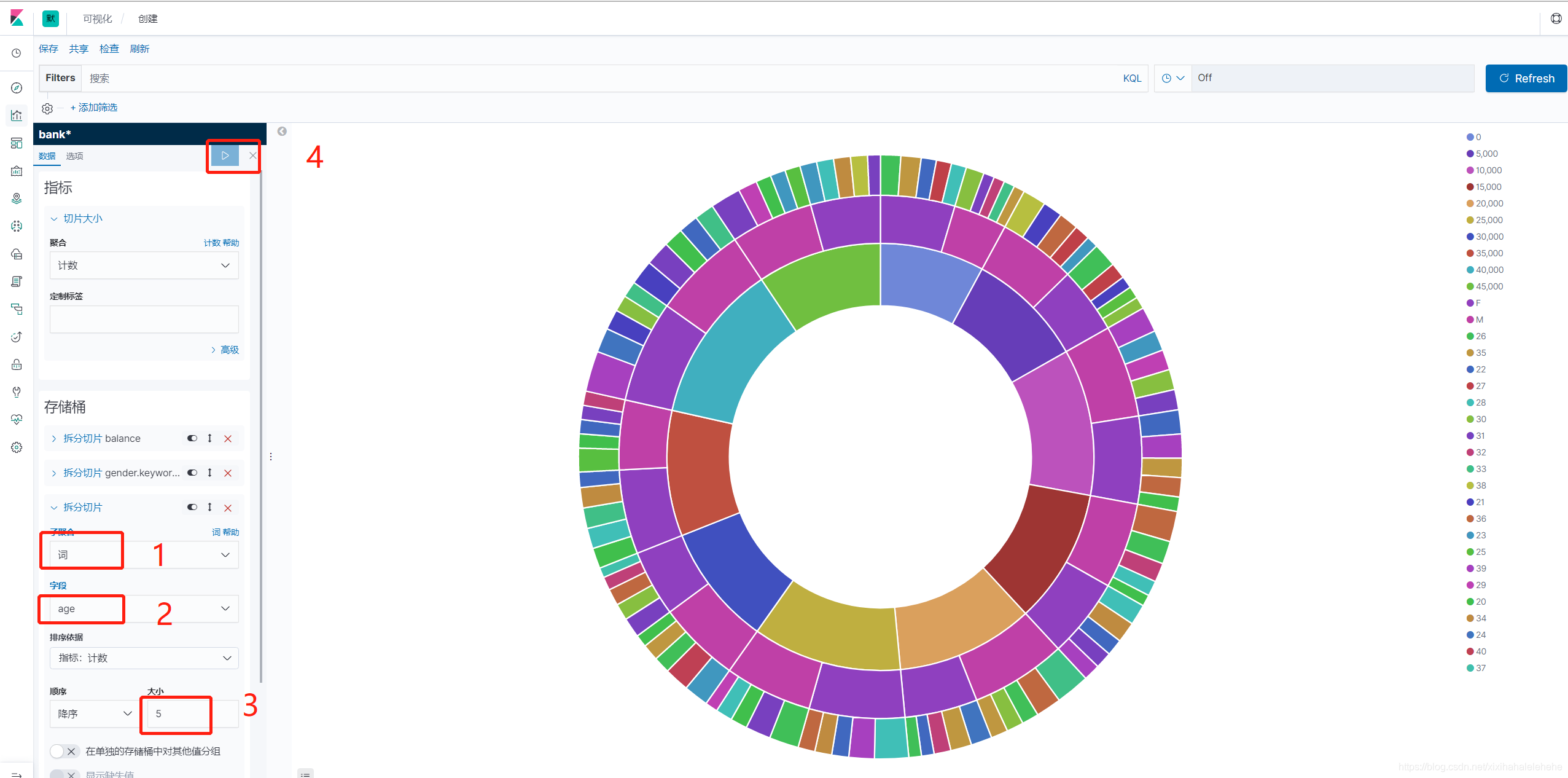Expand the 字段 age dropdown
The image size is (1568, 778).
[x=225, y=608]
